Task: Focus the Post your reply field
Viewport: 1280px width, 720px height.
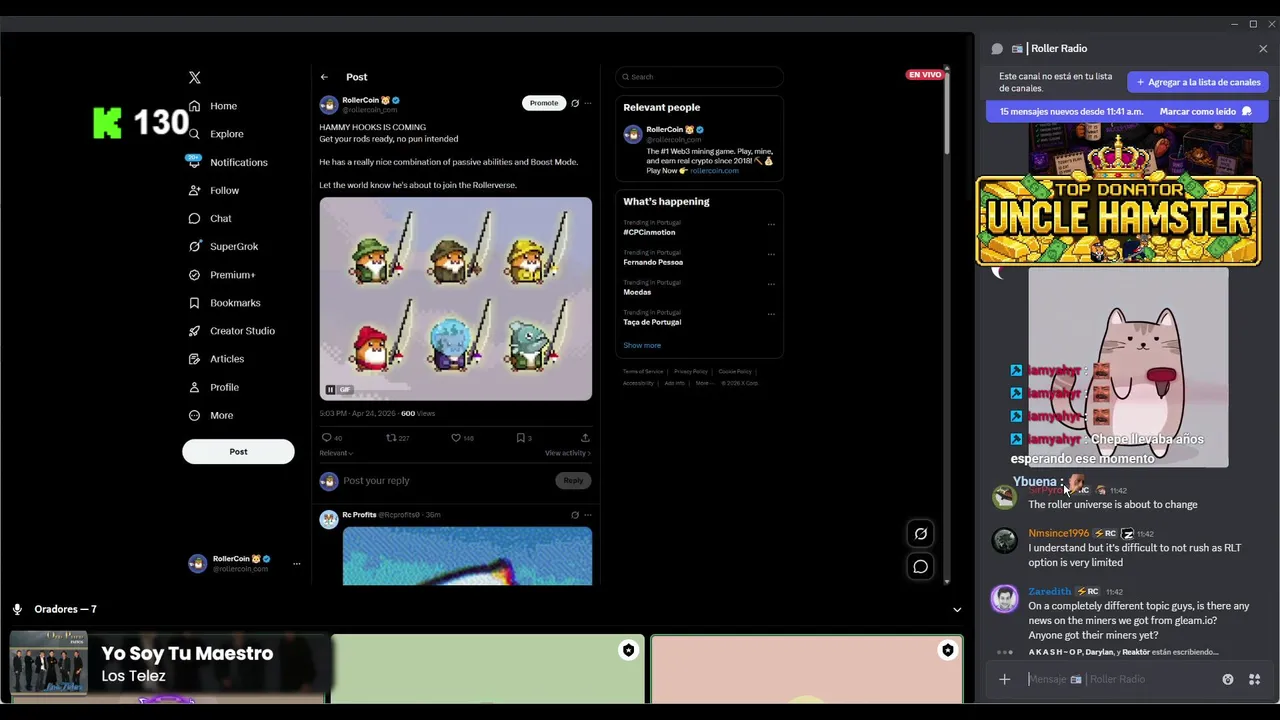Action: point(445,481)
